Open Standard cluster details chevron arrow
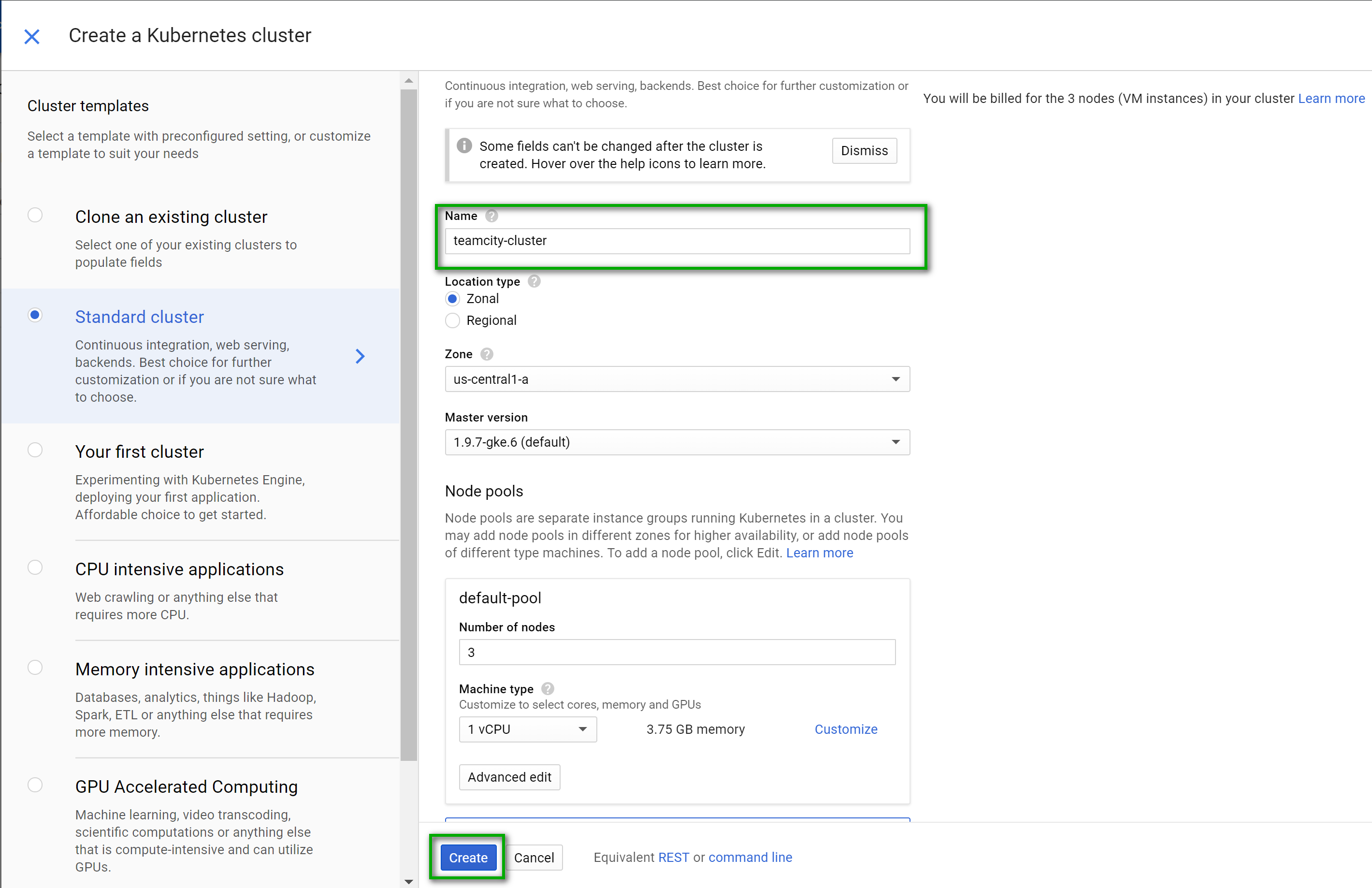Image resolution: width=1372 pixels, height=888 pixels. (361, 356)
